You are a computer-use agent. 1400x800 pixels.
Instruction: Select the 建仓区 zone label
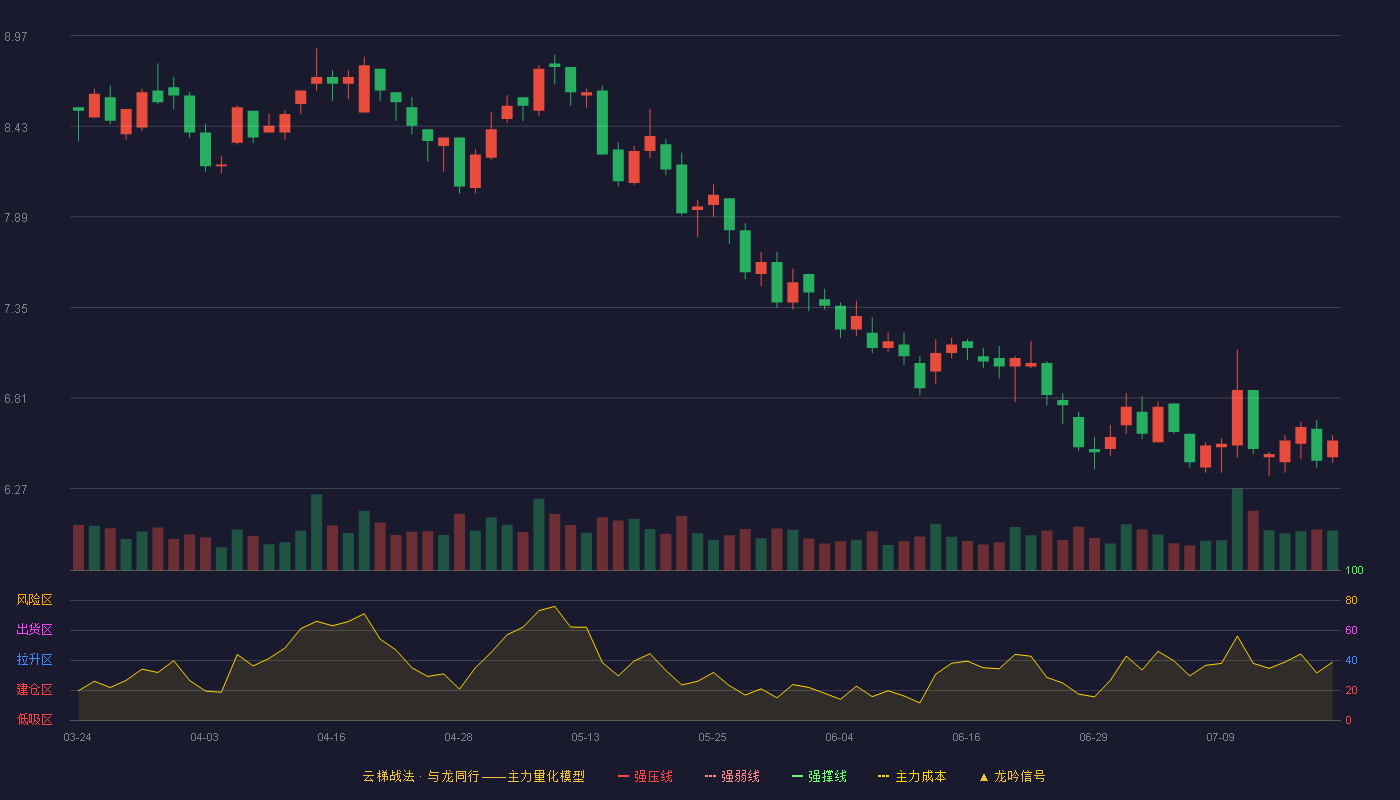click(x=34, y=690)
